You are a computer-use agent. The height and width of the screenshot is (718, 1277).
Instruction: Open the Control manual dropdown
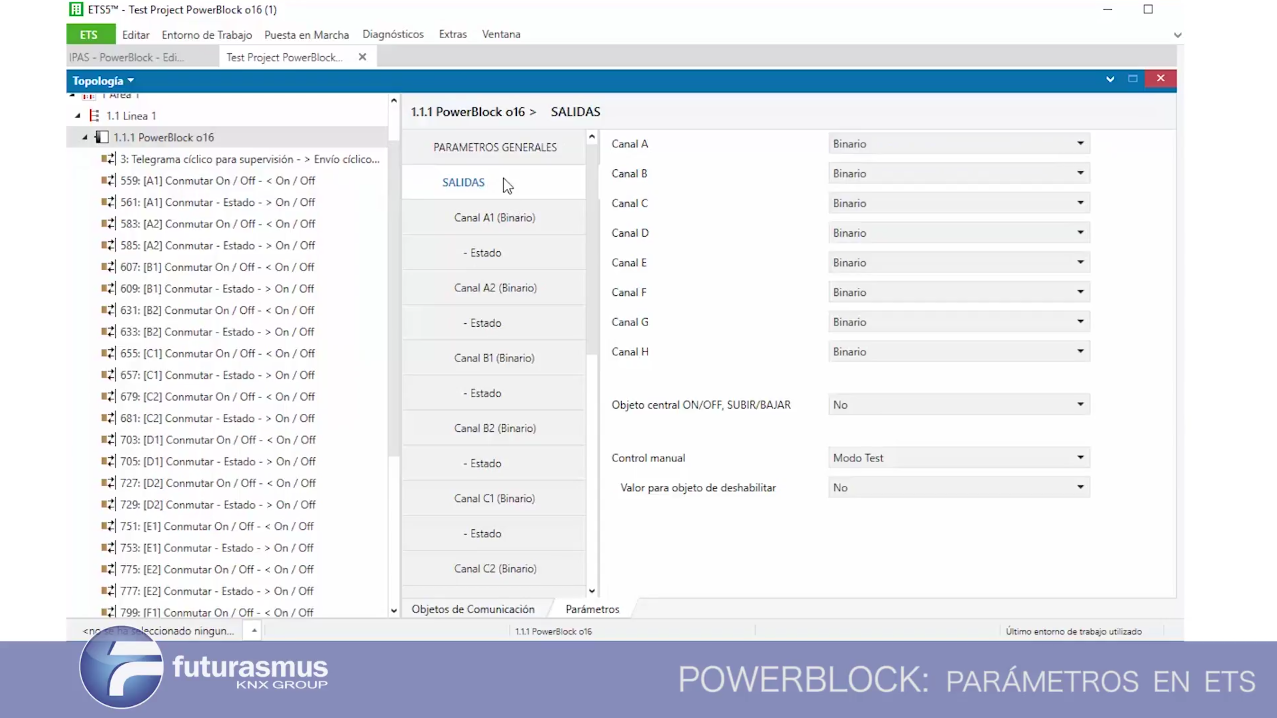coord(957,458)
